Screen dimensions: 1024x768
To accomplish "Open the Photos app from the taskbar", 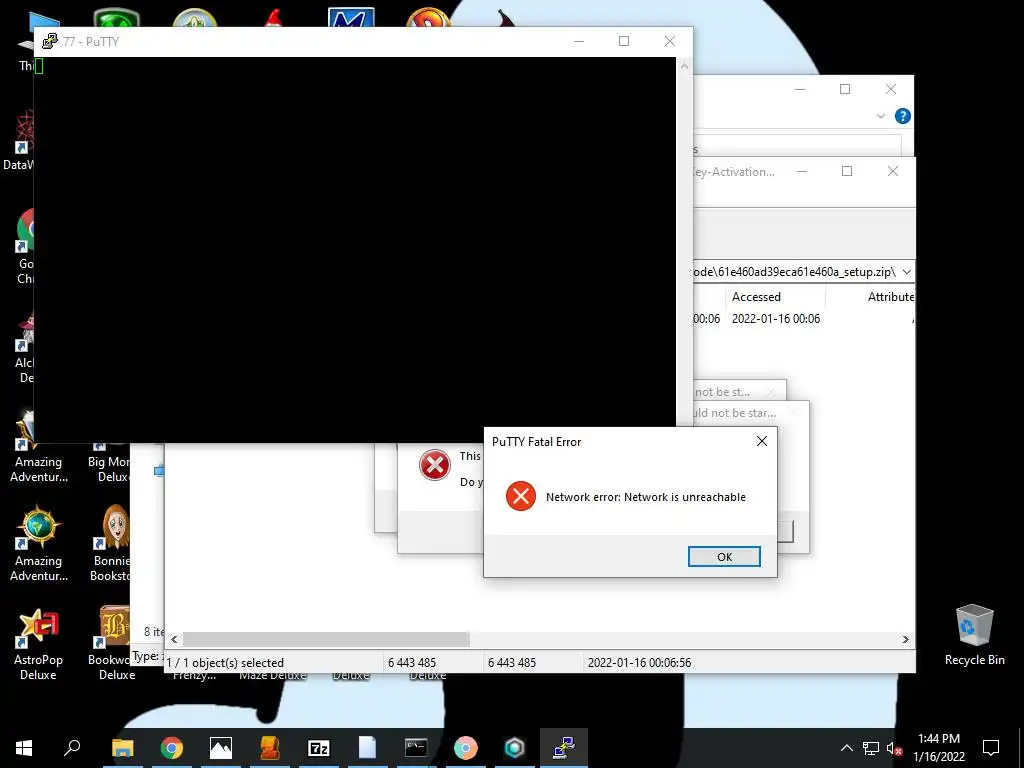I will click(220, 748).
